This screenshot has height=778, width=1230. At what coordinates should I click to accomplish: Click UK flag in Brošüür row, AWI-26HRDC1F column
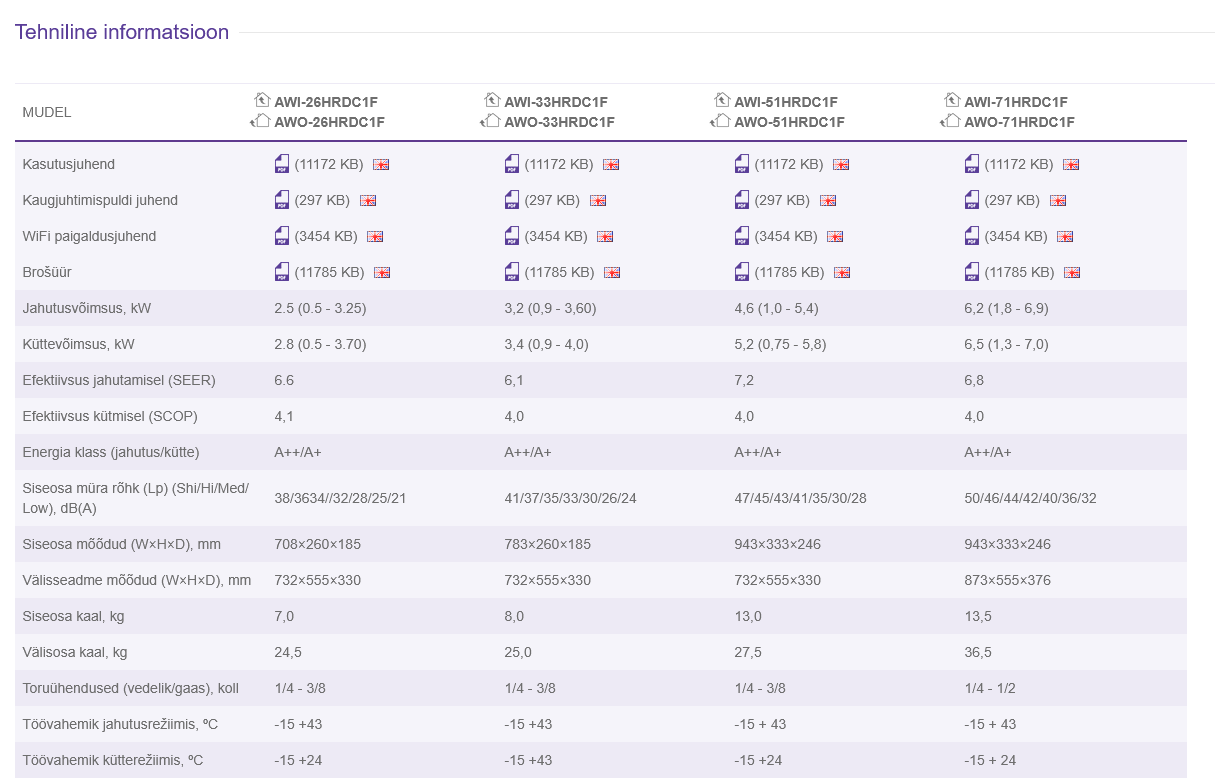point(382,273)
